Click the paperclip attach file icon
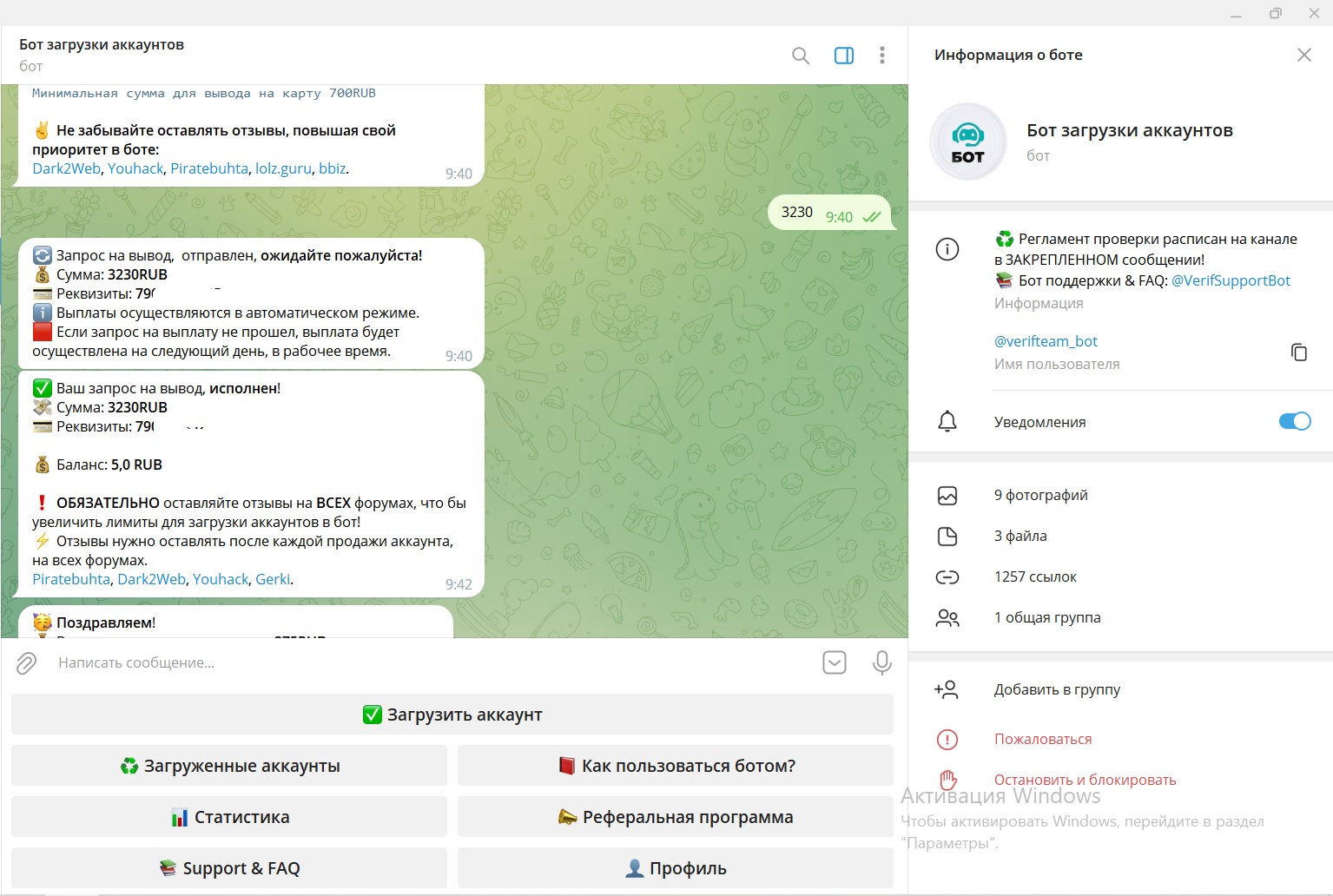This screenshot has width=1333, height=896. click(27, 663)
